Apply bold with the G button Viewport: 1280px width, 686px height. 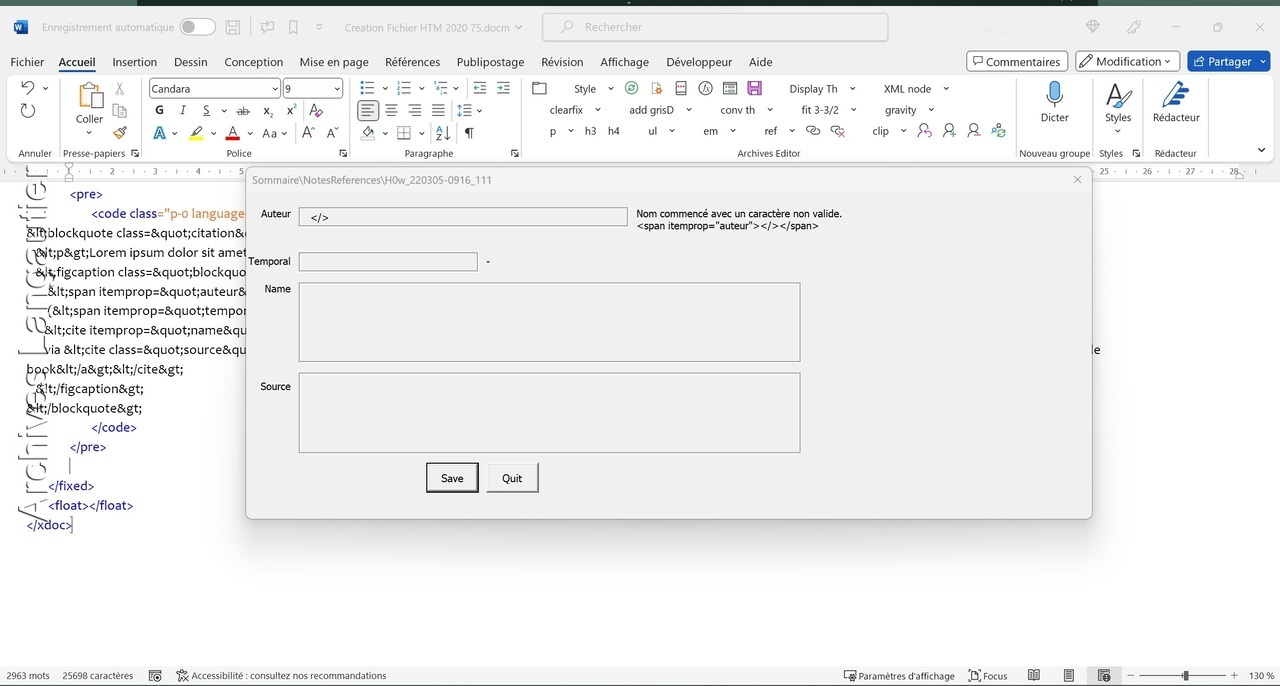pyautogui.click(x=159, y=111)
